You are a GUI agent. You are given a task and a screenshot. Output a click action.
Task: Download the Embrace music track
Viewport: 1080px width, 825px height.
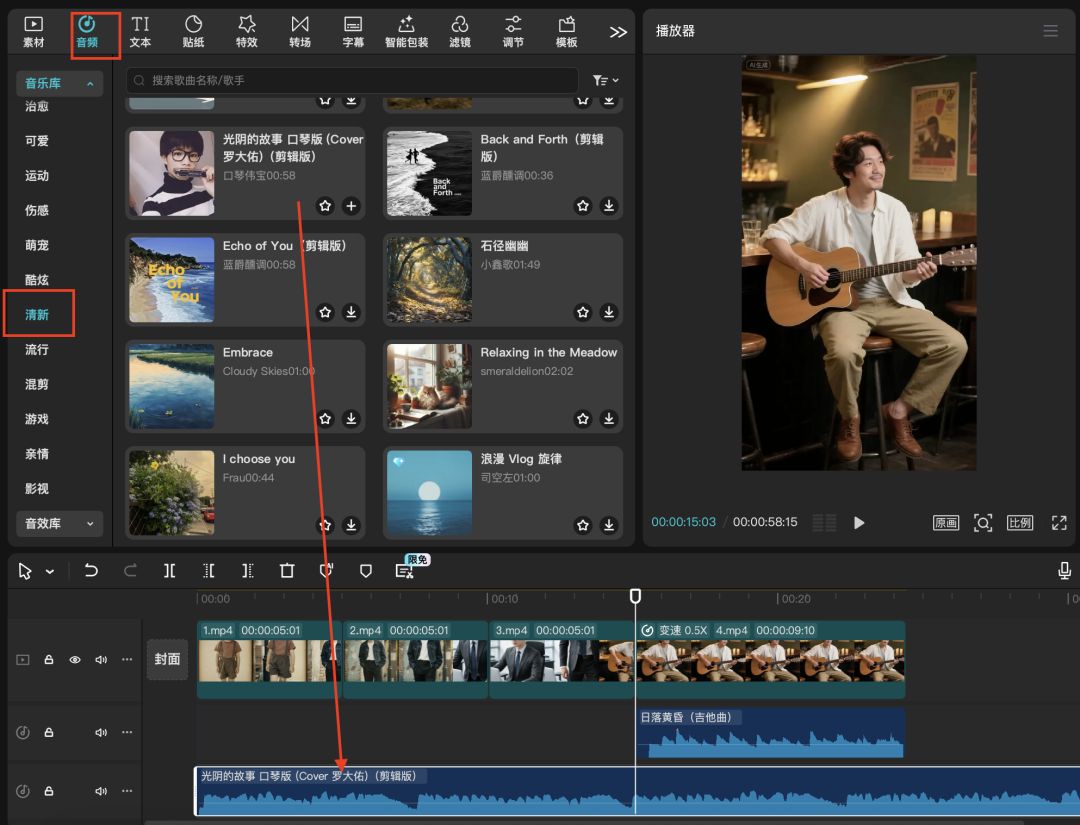click(x=351, y=419)
